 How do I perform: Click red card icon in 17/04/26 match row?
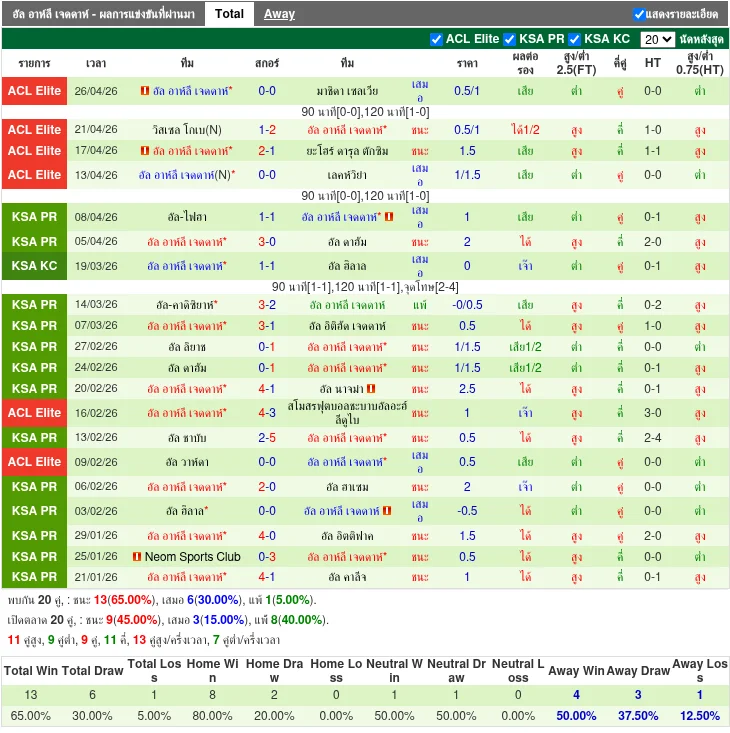145,151
